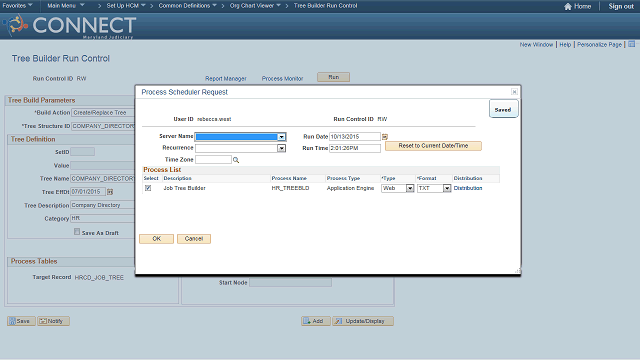This screenshot has width=640, height=360.
Task: Click Tree Builder Run Control breadcrumb
Action: point(325,6)
